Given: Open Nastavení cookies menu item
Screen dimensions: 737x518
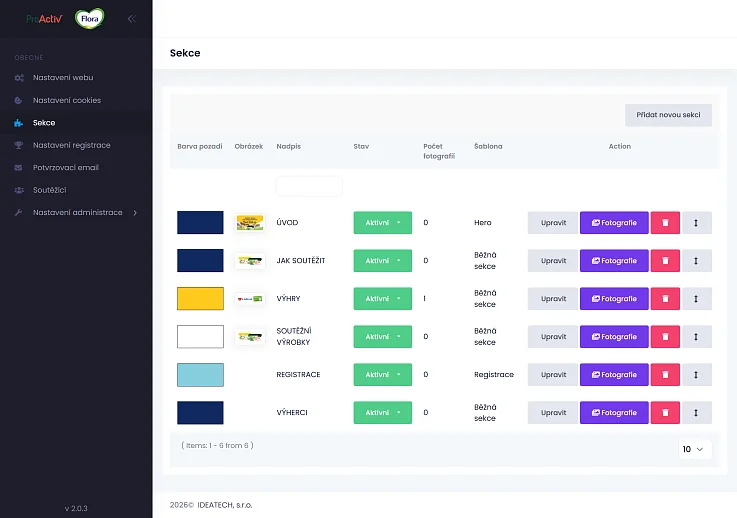Looking at the screenshot, I should (x=67, y=100).
